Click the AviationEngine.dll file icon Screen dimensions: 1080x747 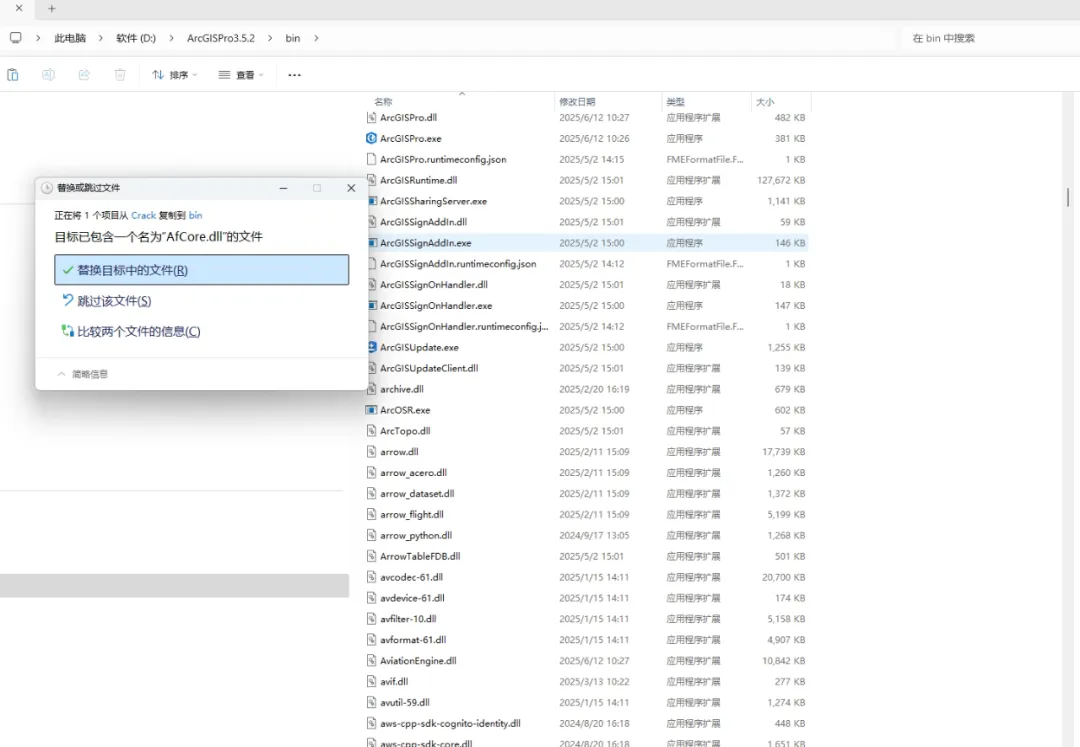371,660
